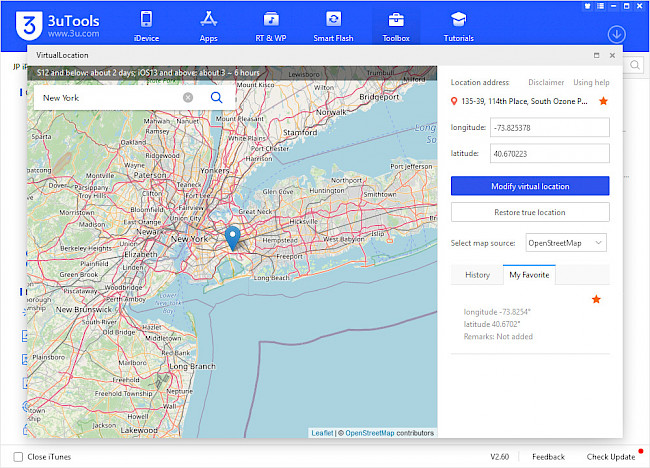Click the www.3u.com website text
650x468 pixels.
tap(73, 34)
